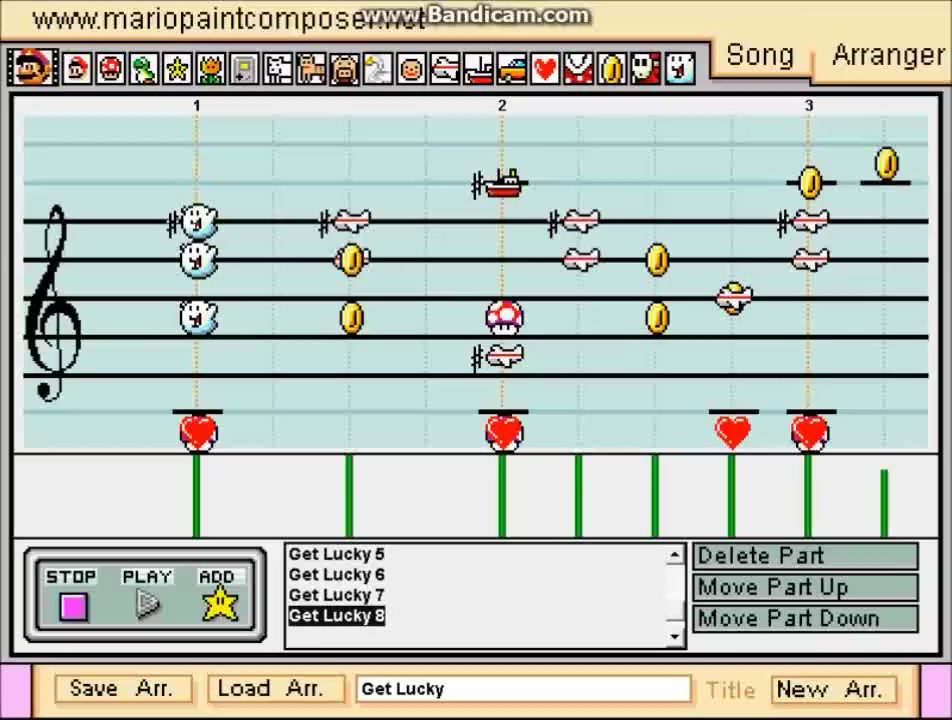Viewport: 952px width, 720px height.
Task: Adjust the volume bar under measure 1
Action: click(196, 495)
